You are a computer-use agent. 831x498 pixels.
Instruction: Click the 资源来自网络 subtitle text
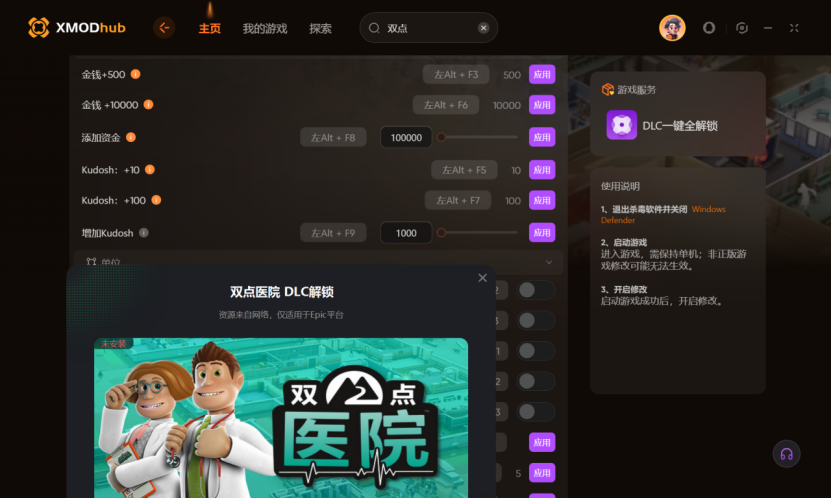281,315
